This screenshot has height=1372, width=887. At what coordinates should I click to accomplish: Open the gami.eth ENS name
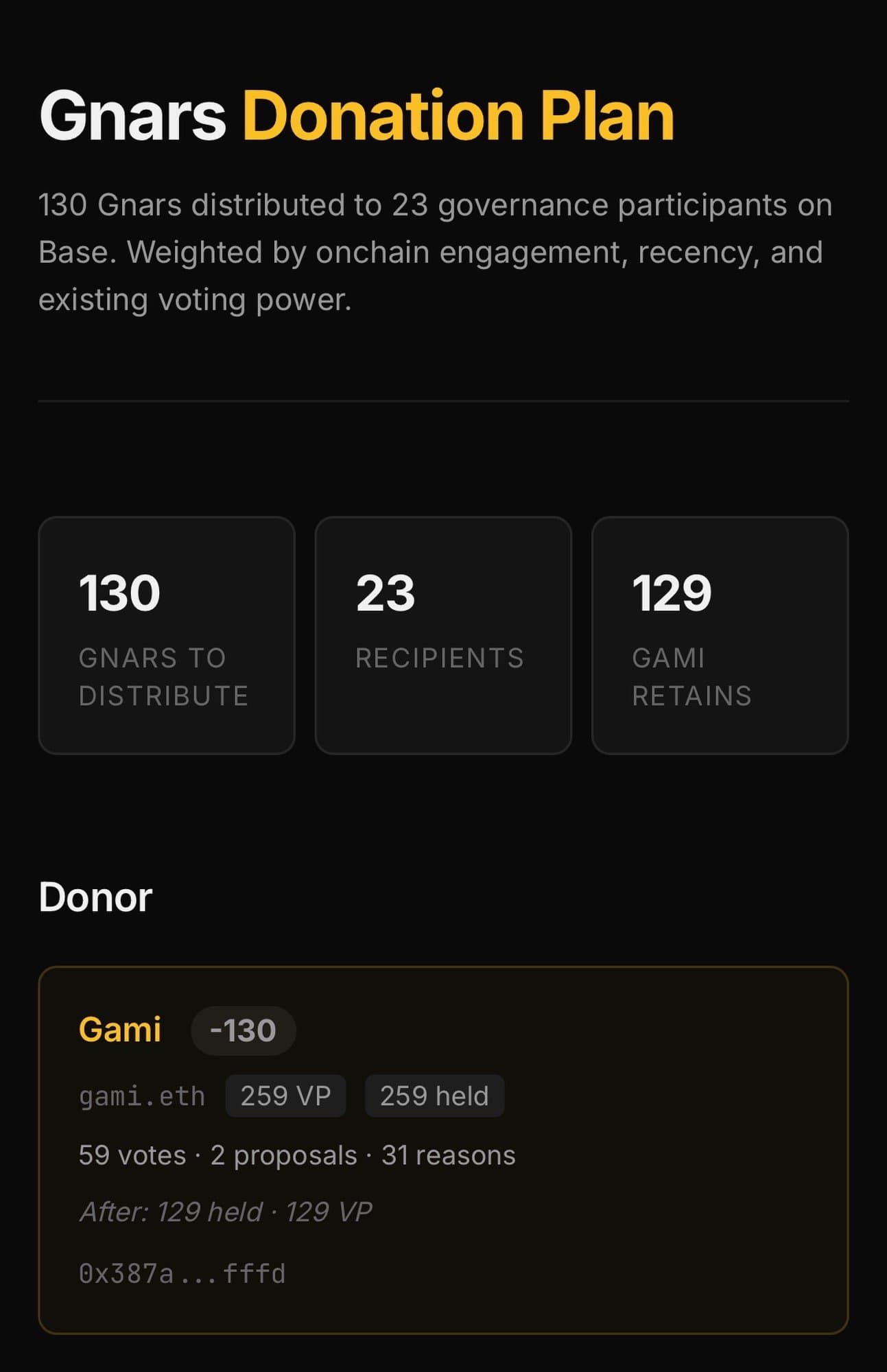tap(142, 1096)
